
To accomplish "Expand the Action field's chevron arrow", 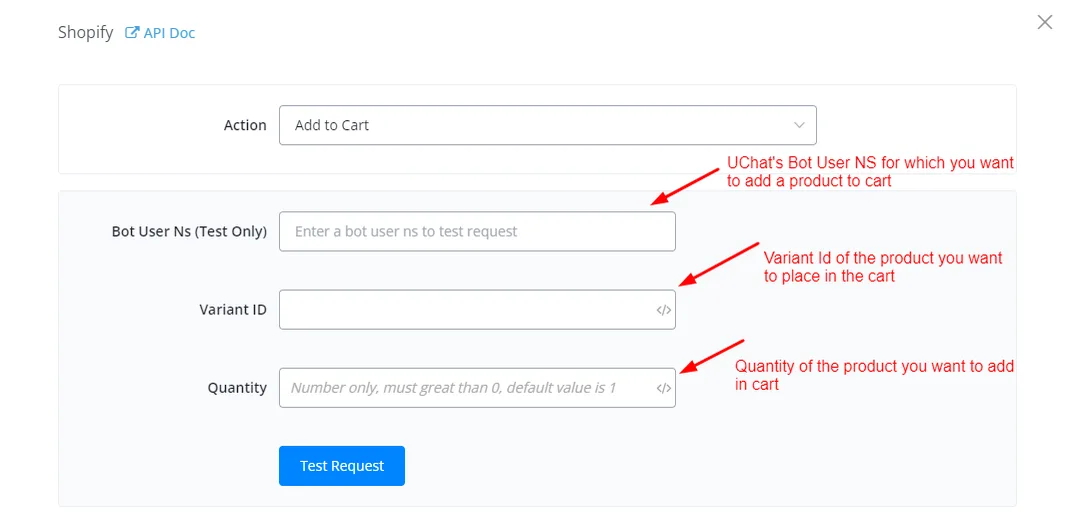I will pos(799,125).
